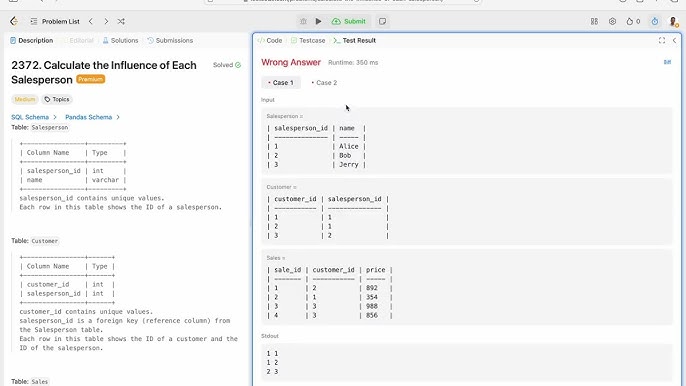Go to the next problem arrow
The image size is (686, 386).
106,21
